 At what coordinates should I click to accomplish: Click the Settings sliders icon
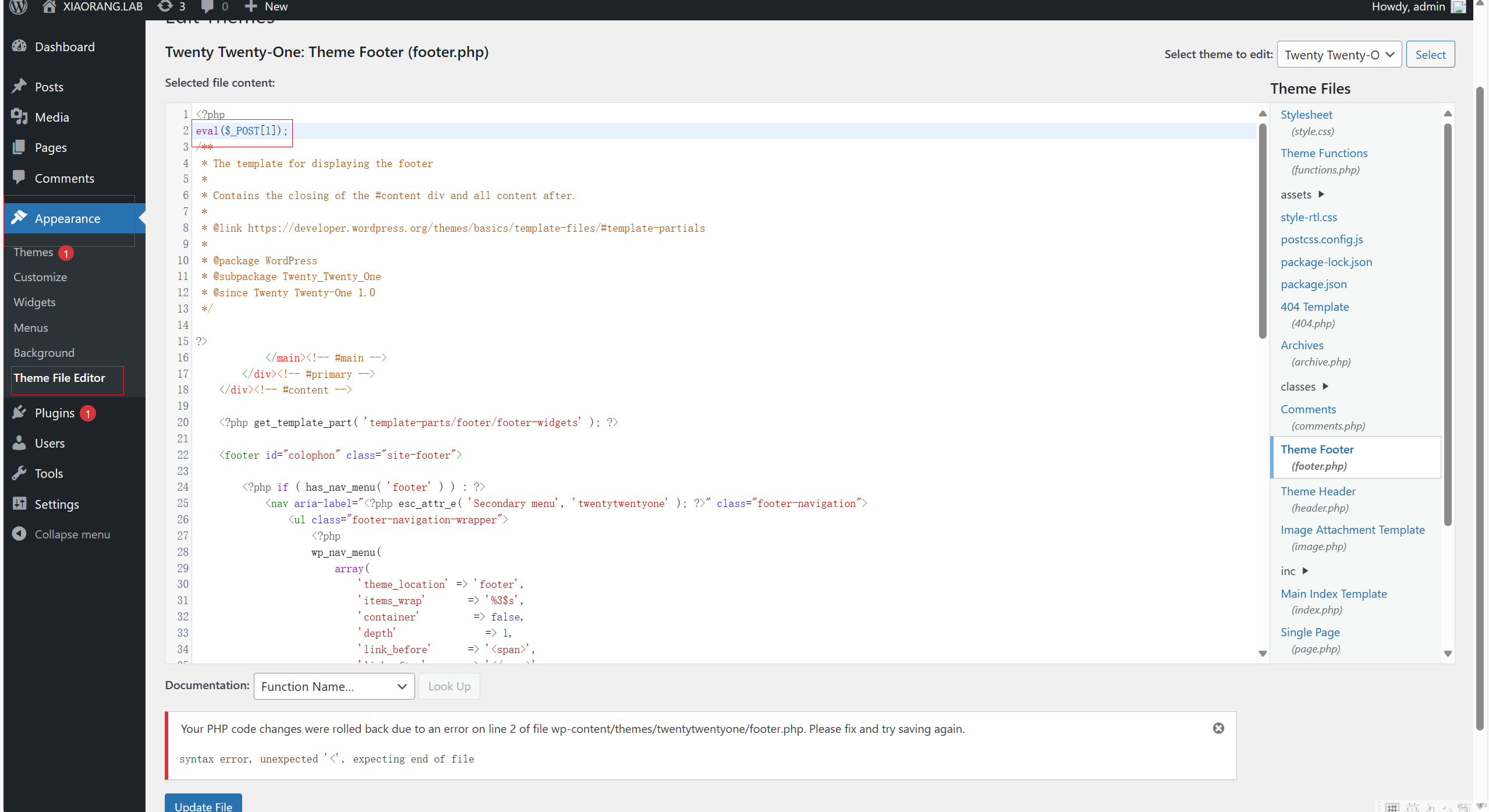[19, 503]
